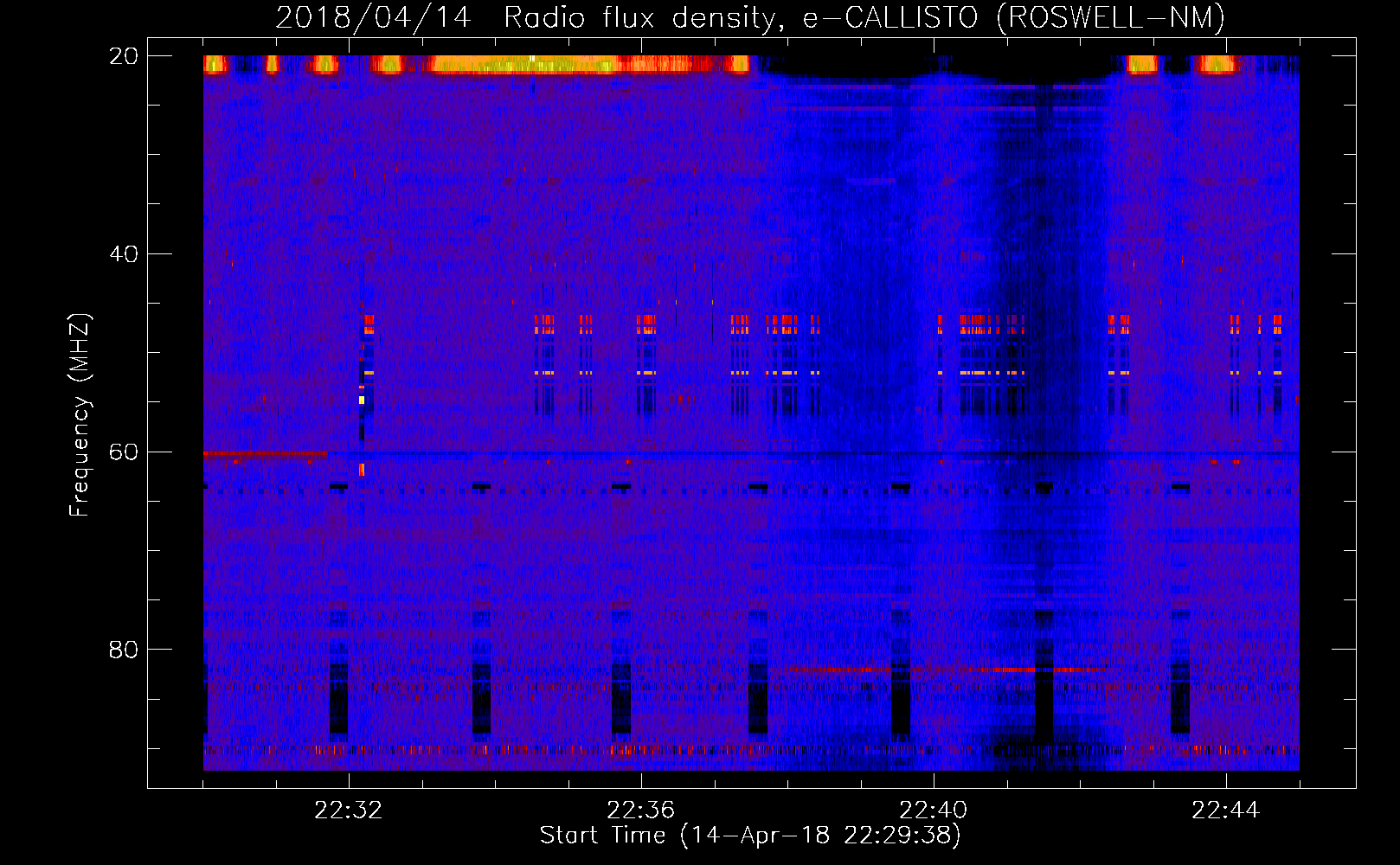The width and height of the screenshot is (1400, 865).
Task: Click the 22:36 time tick label
Action: pyautogui.click(x=641, y=811)
